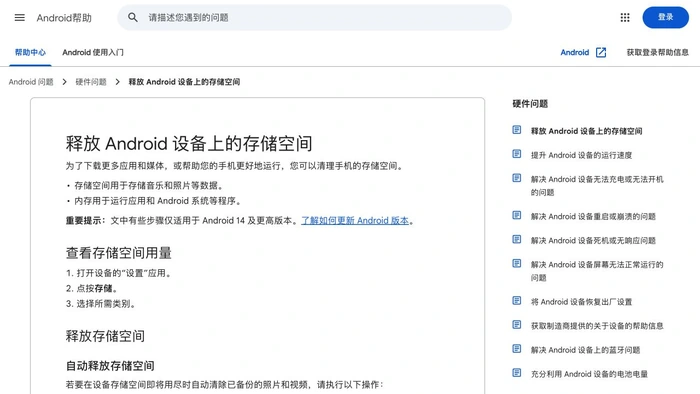Viewport: 700px width, 394px height.
Task: Click the main article title heading
Action: [x=189, y=144]
